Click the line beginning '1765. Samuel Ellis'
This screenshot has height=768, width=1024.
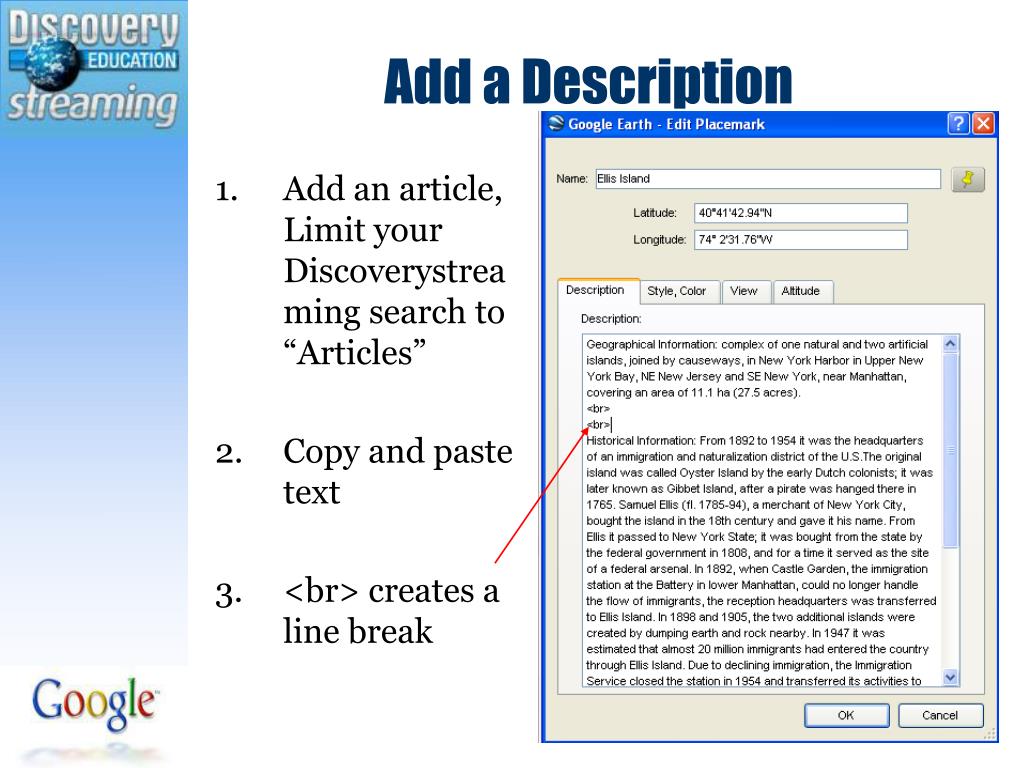pos(744,505)
